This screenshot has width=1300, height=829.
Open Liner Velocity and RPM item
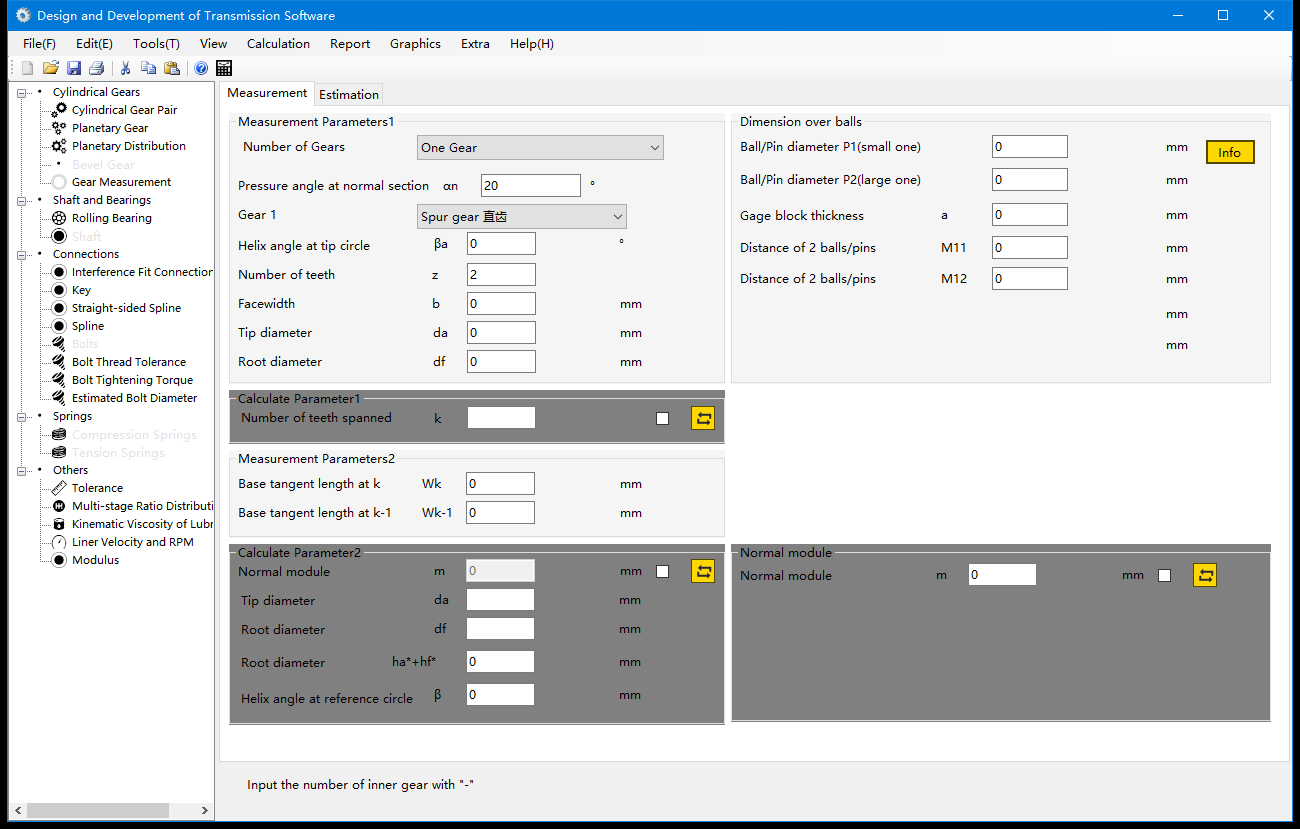coord(133,542)
